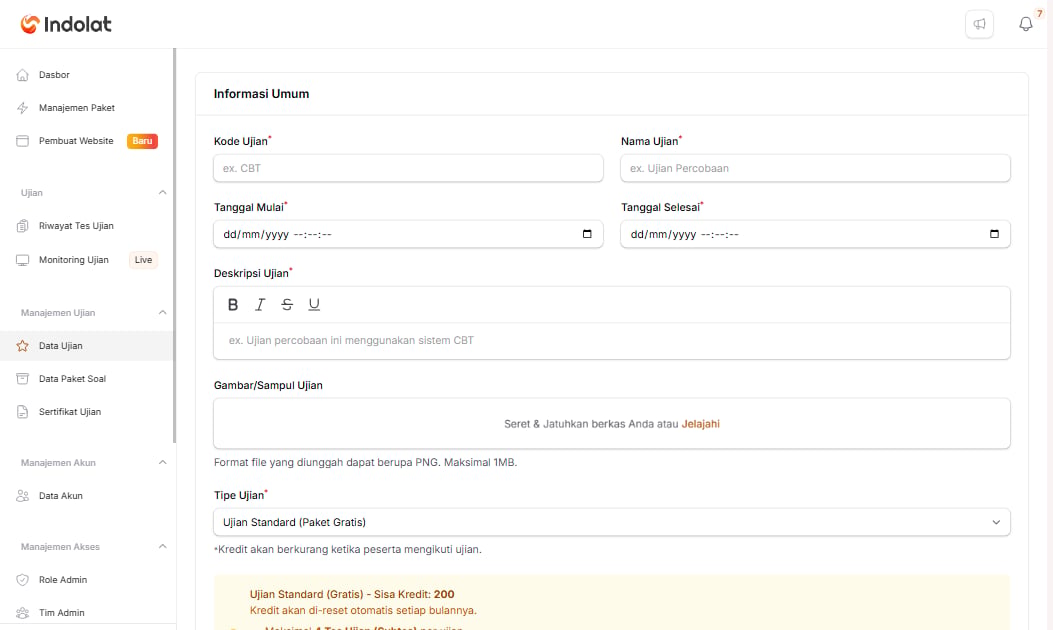This screenshot has height=630, width=1053.
Task: Click the Baru badge
Action: 142,141
